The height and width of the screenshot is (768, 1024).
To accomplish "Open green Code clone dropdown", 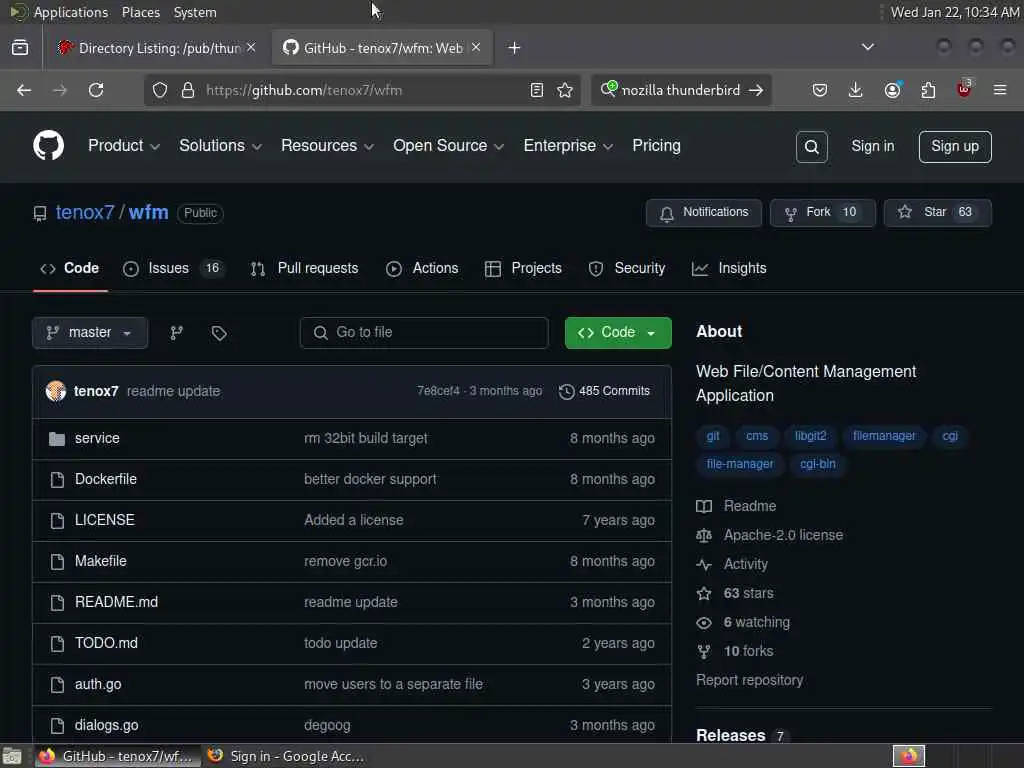I will pos(618,333).
